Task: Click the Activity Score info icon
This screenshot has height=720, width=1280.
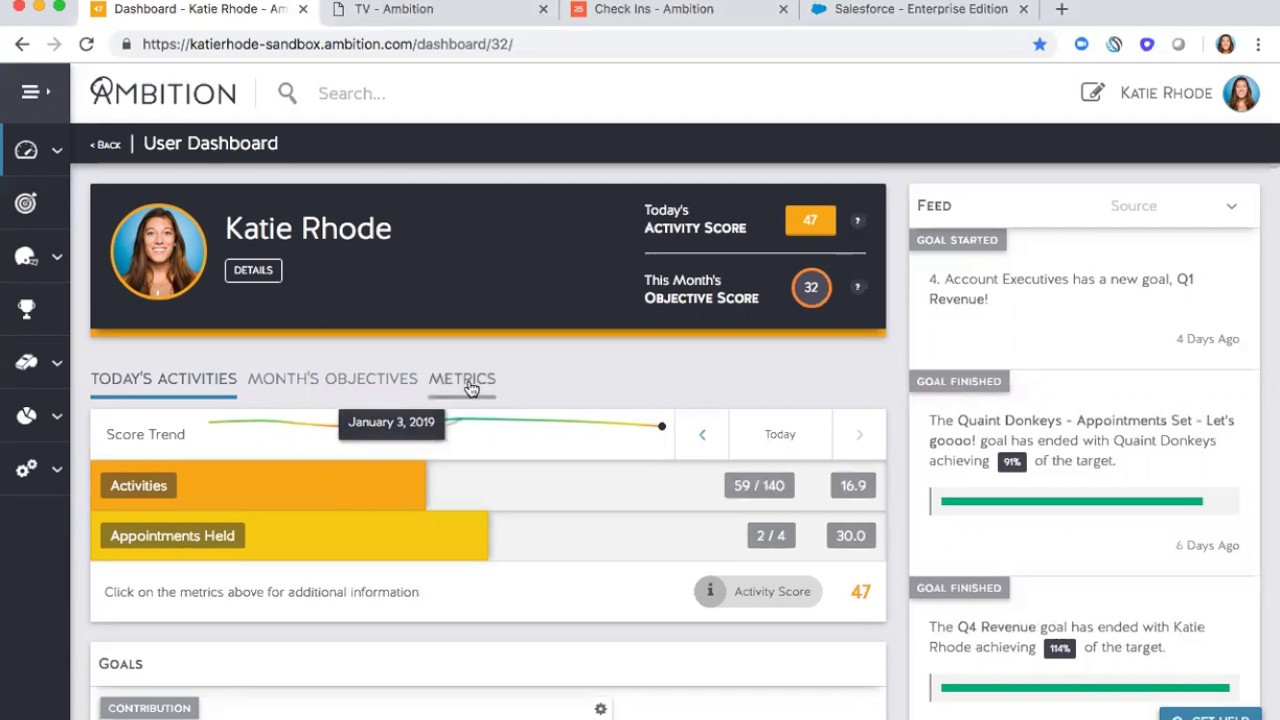Action: coord(710,591)
